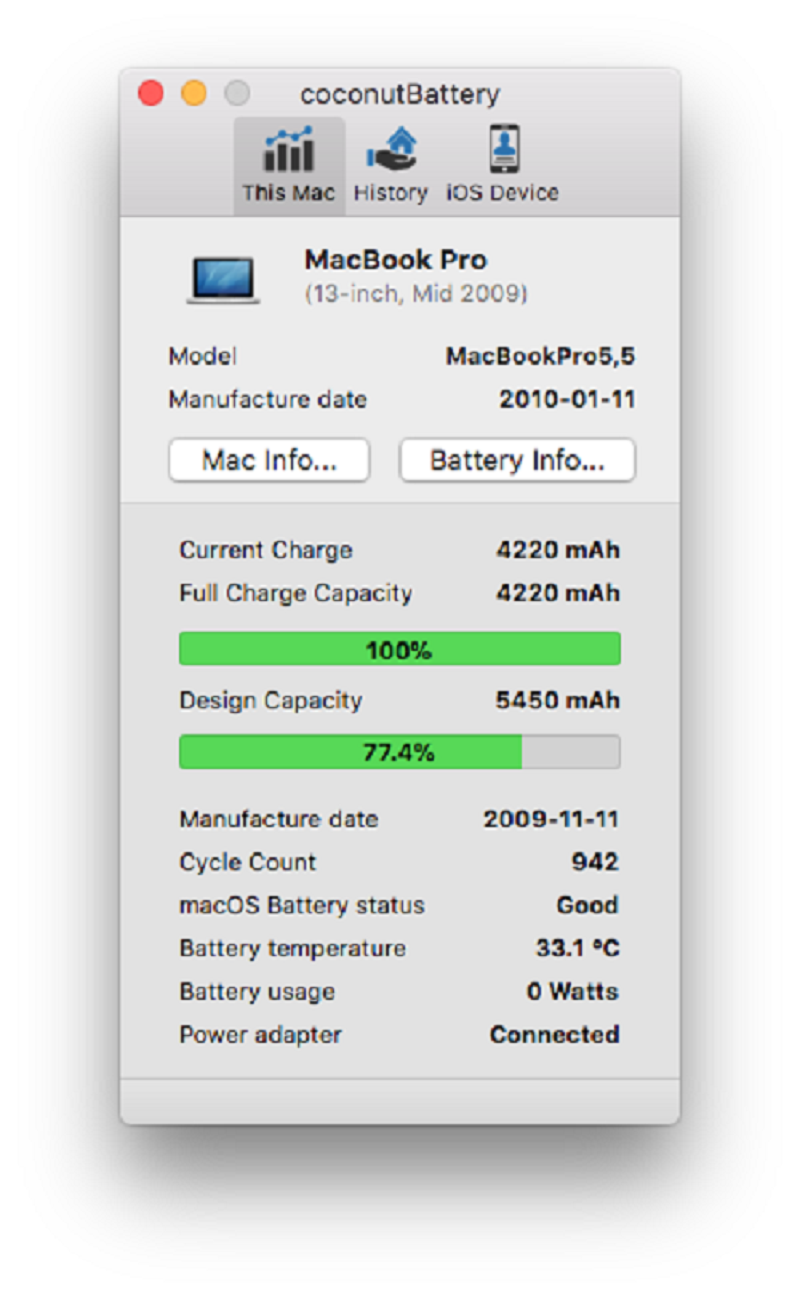Click the 77.4% design capacity bar
The image size is (800, 1297).
coord(399,752)
